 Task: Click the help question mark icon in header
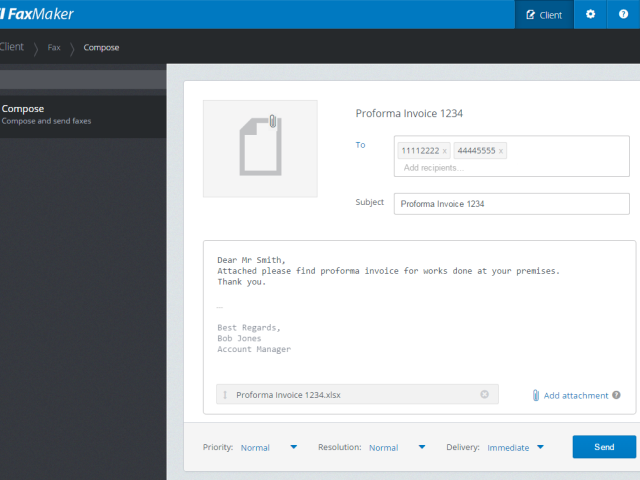[623, 14]
